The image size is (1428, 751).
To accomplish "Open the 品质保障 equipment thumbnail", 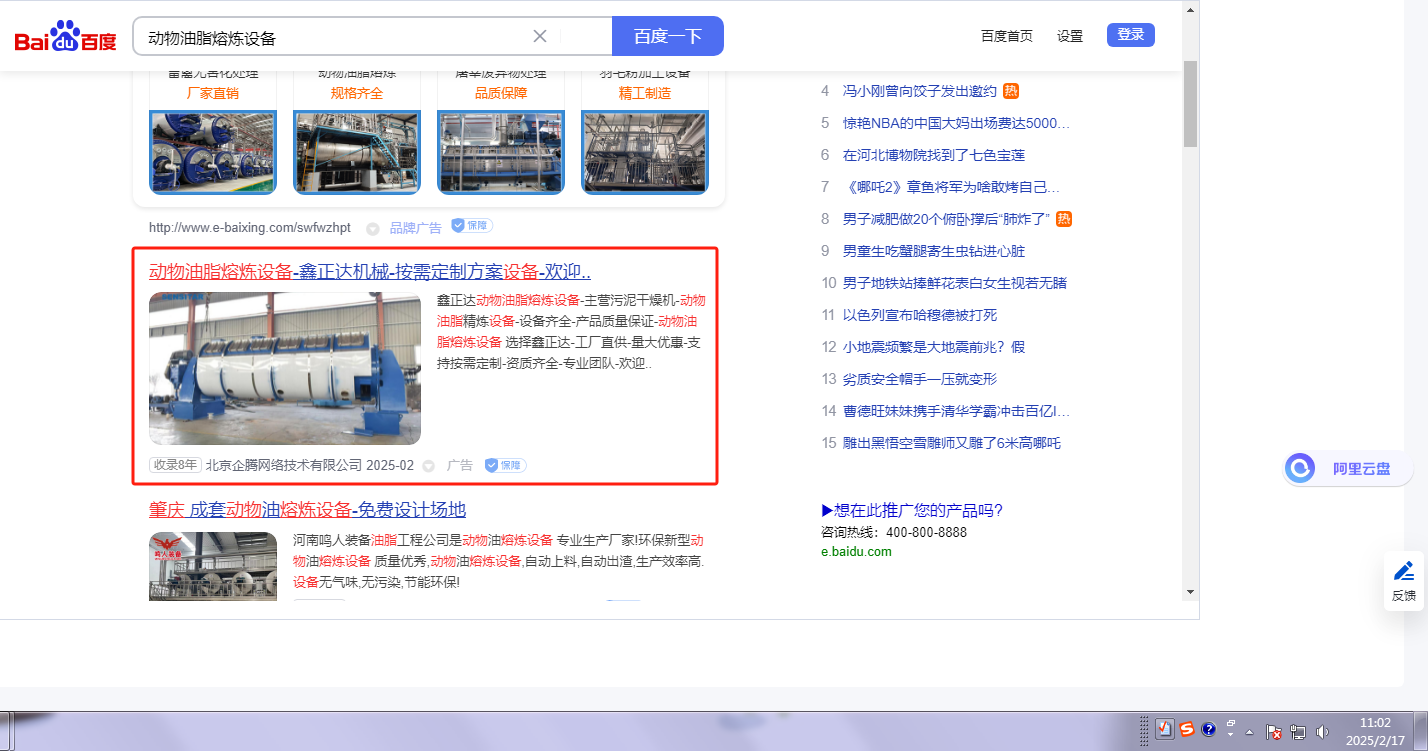I will coord(501,152).
